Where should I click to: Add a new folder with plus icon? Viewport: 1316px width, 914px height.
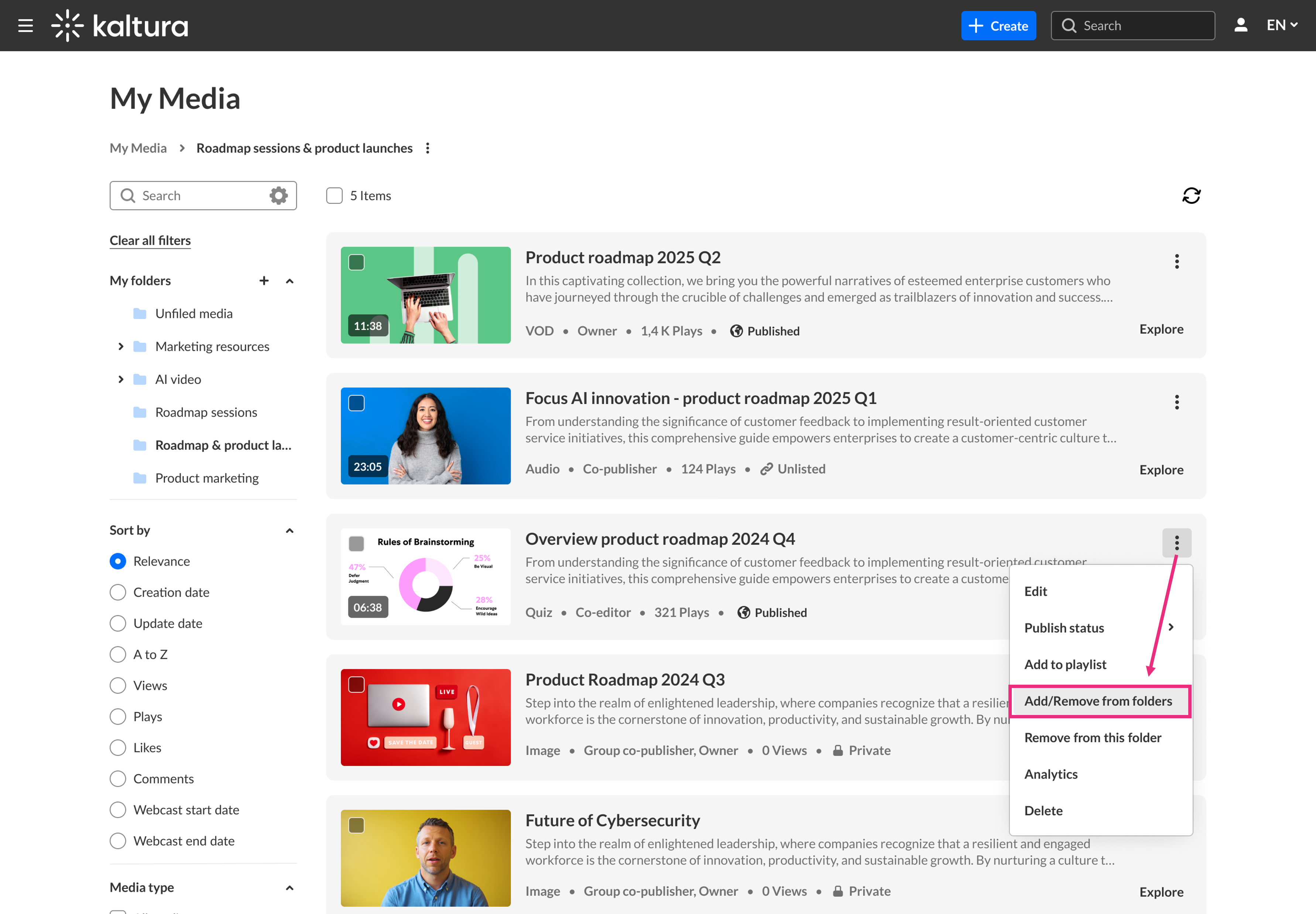coord(263,281)
